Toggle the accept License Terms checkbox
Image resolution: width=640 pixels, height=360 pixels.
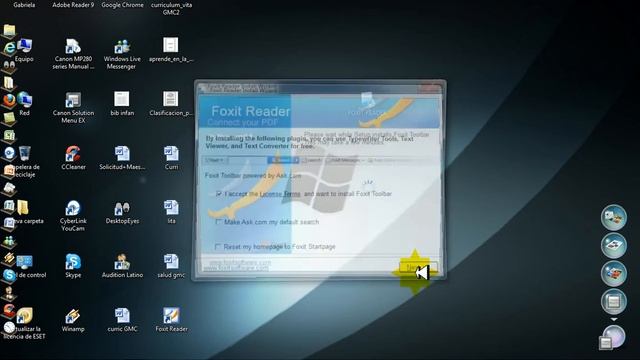tap(219, 194)
